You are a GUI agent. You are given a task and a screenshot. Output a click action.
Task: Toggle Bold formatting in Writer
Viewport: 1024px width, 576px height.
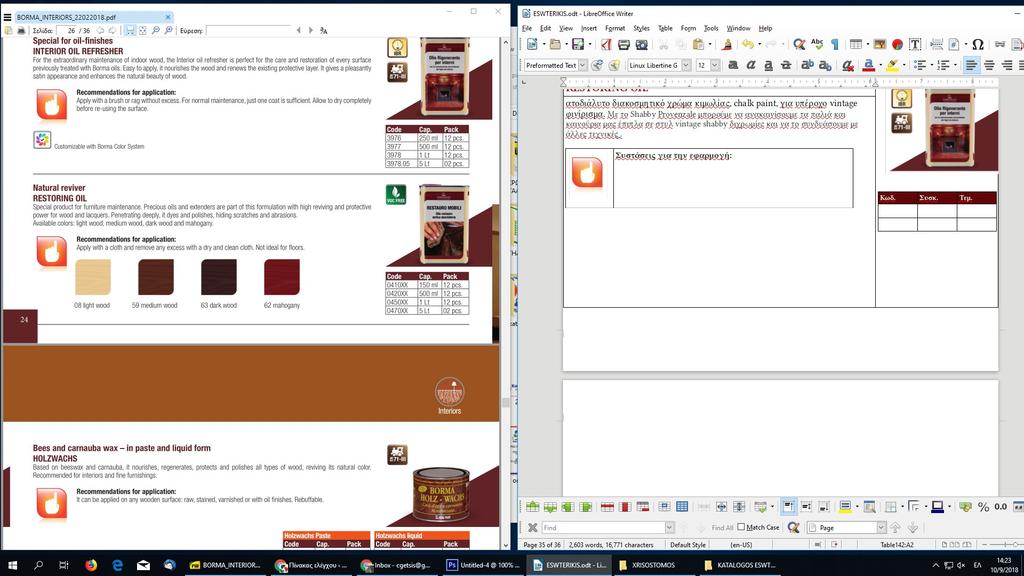coord(733,65)
